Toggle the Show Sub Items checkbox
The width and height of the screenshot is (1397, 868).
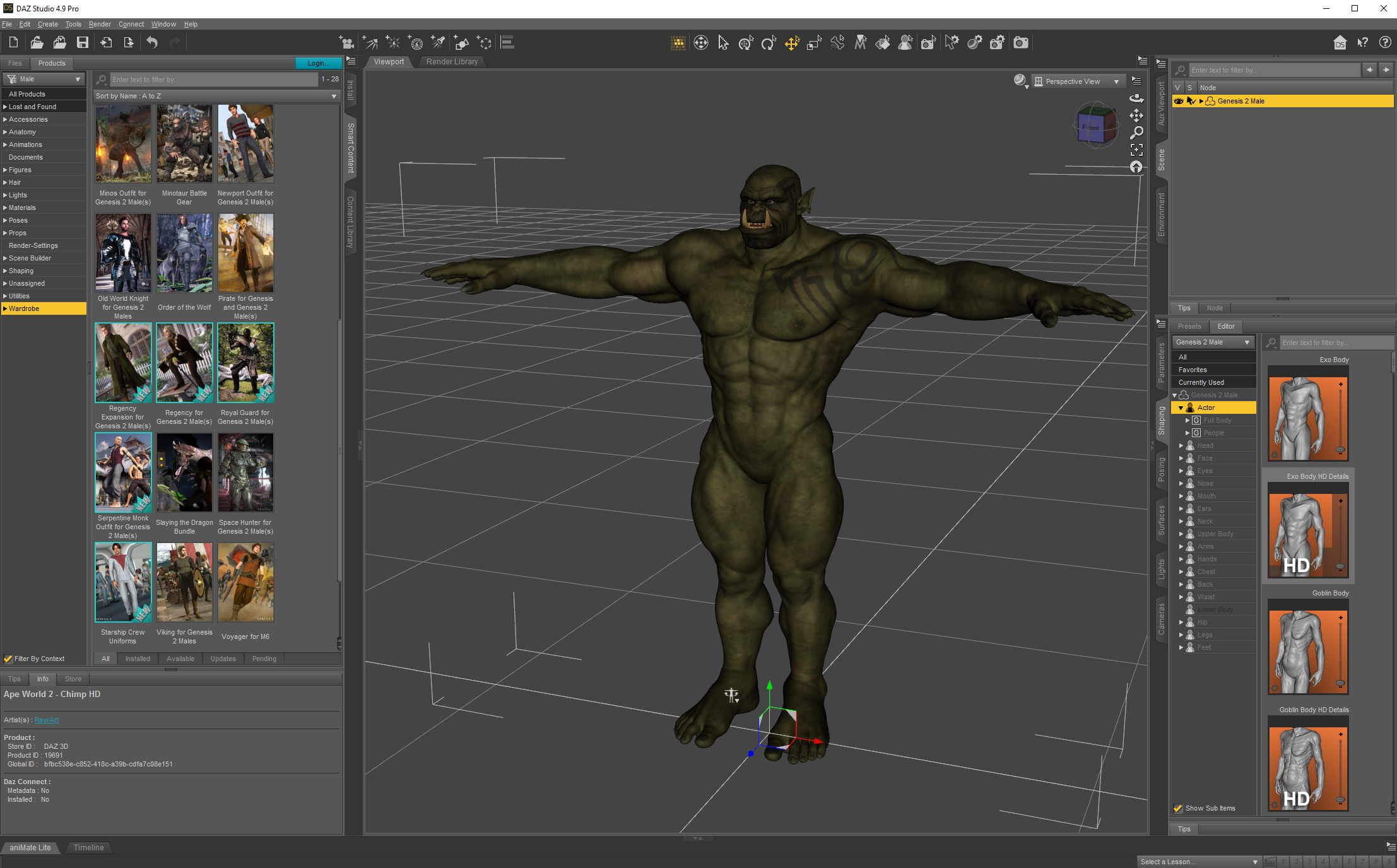[1177, 808]
